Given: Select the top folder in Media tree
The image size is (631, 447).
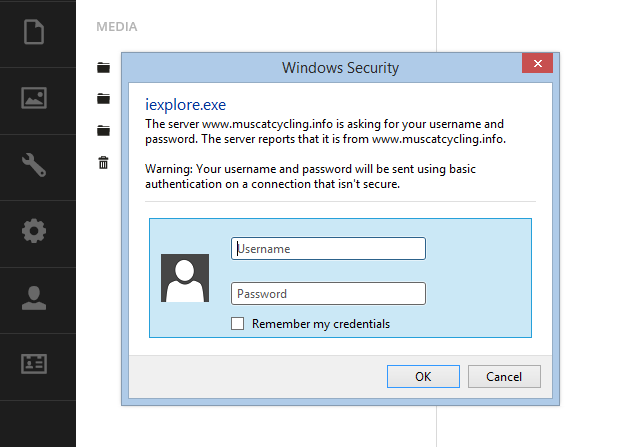Looking at the screenshot, I should tap(103, 68).
